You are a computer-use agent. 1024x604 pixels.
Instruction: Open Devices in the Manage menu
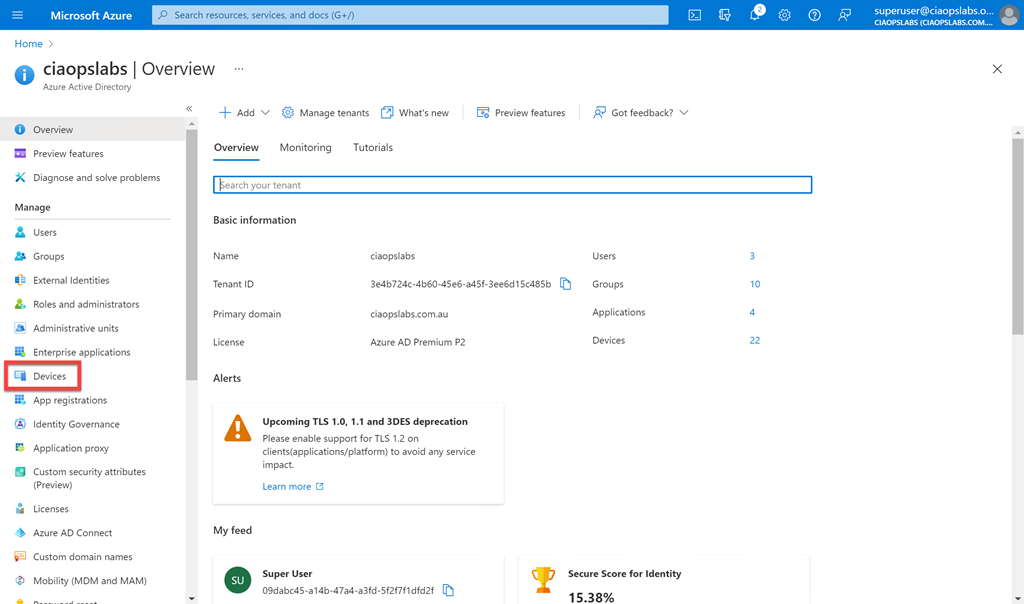coord(49,376)
